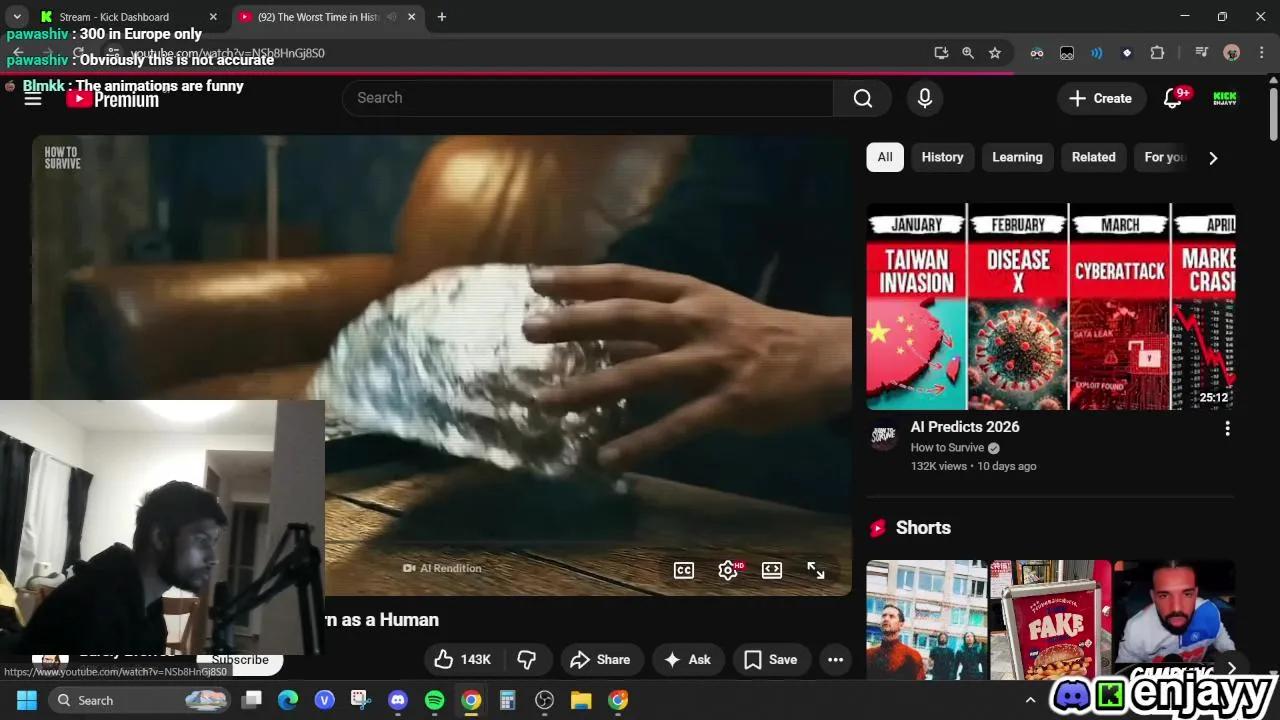Open options for AI Predicts 2026 video
This screenshot has height=720, width=1280.
1227,428
